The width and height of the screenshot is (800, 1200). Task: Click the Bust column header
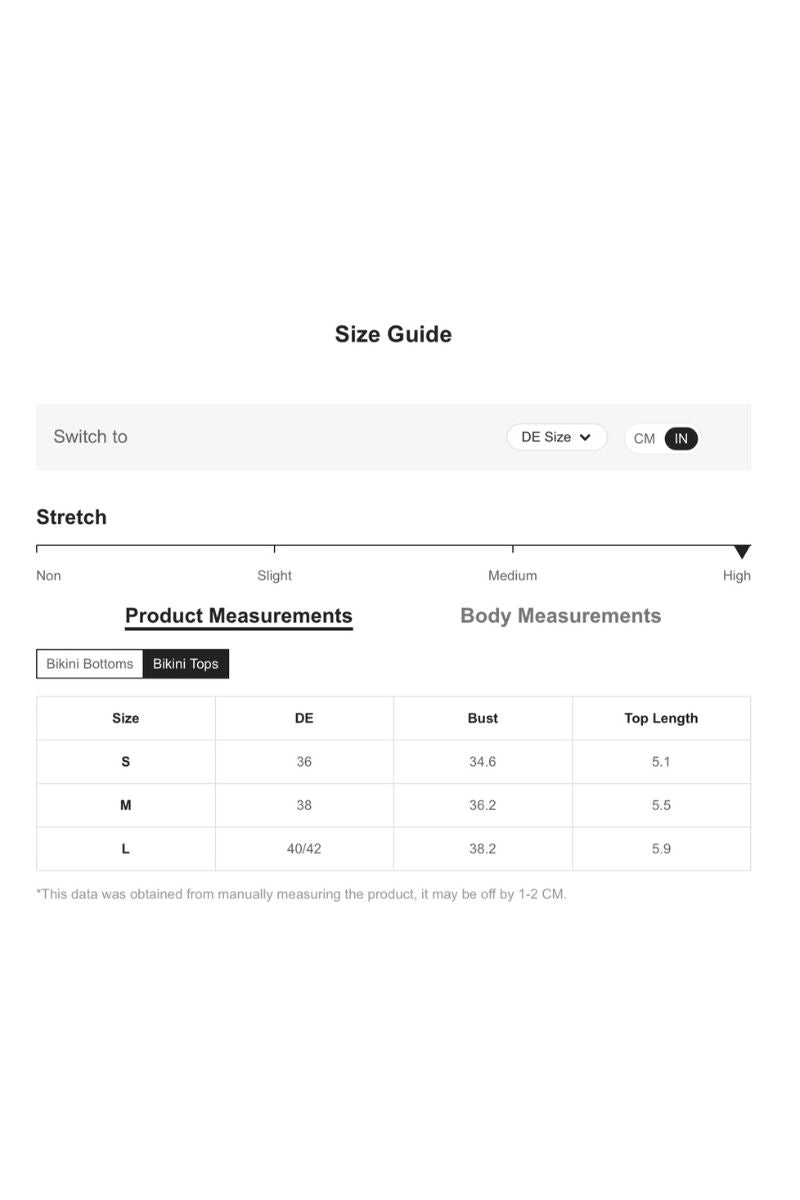point(482,718)
